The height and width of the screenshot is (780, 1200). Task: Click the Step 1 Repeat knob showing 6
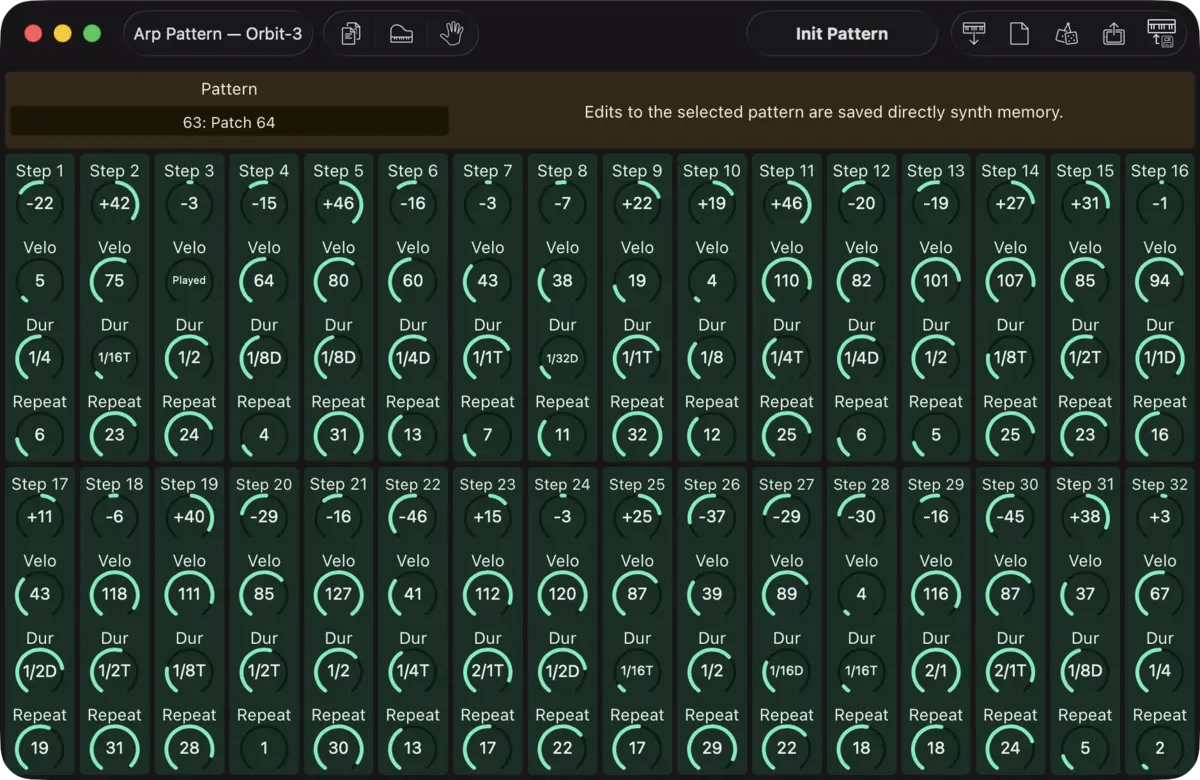tap(40, 434)
